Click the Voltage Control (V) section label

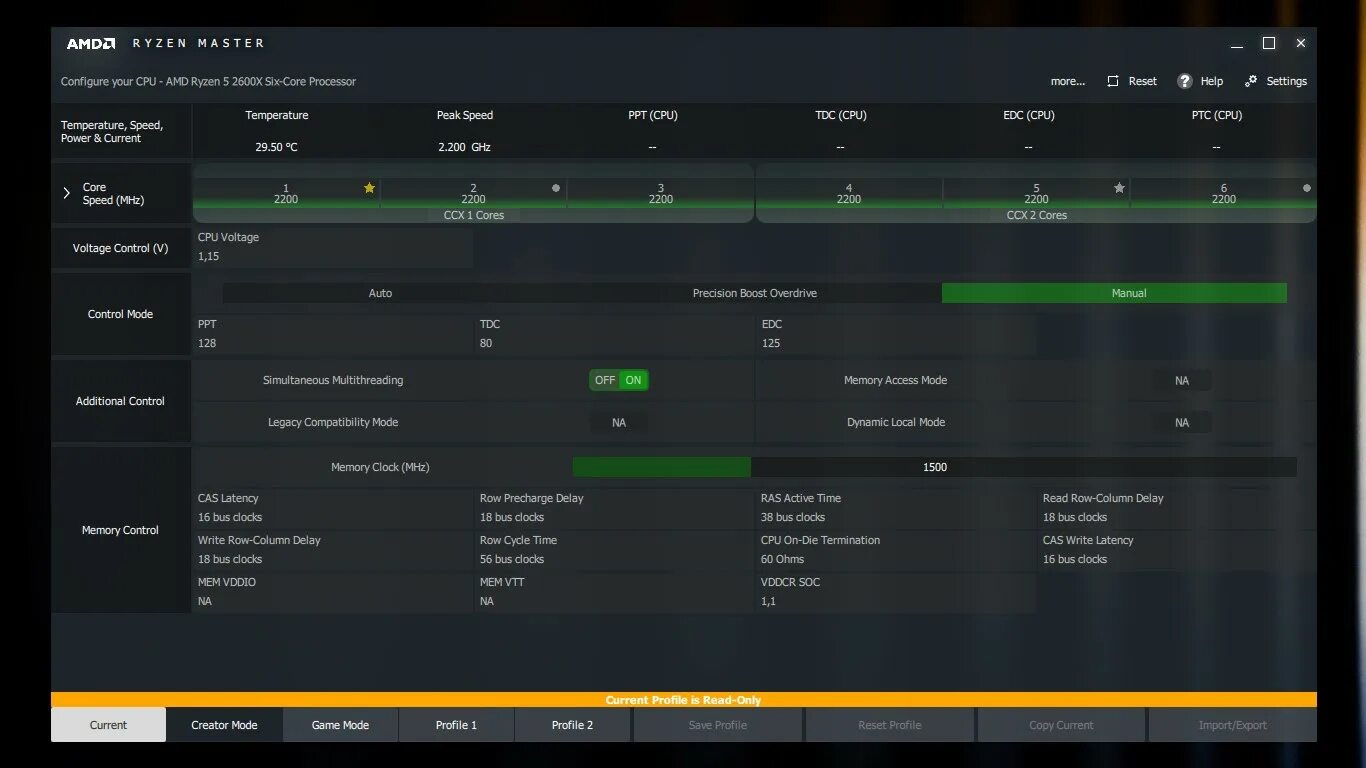tap(120, 248)
